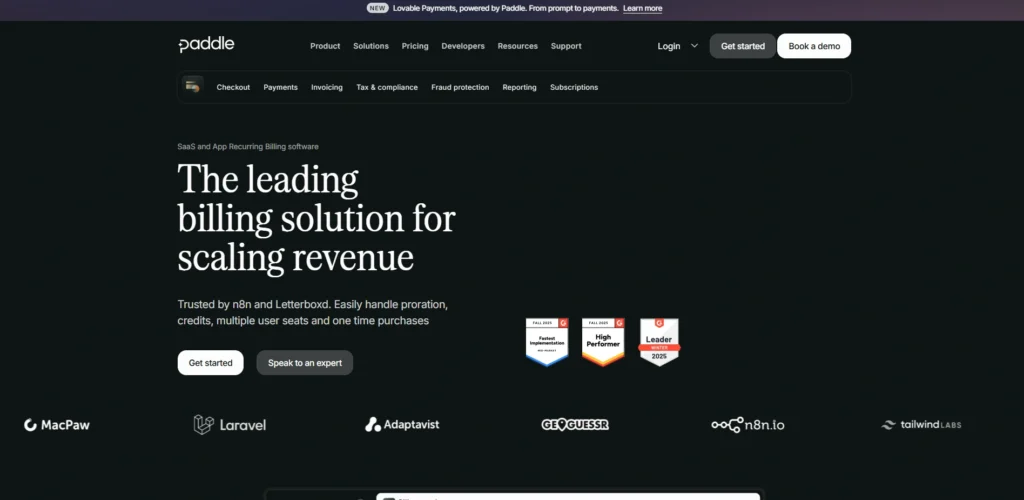Click the GeoGuessr logo
This screenshot has height=500, width=1024.
pos(575,425)
